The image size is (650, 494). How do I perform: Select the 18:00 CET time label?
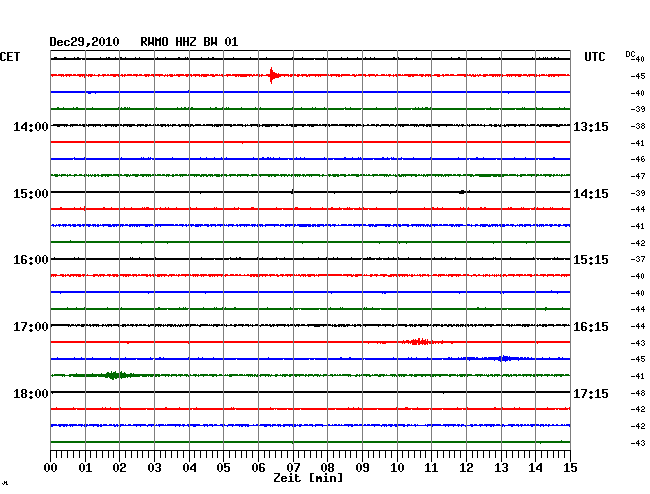(31, 393)
